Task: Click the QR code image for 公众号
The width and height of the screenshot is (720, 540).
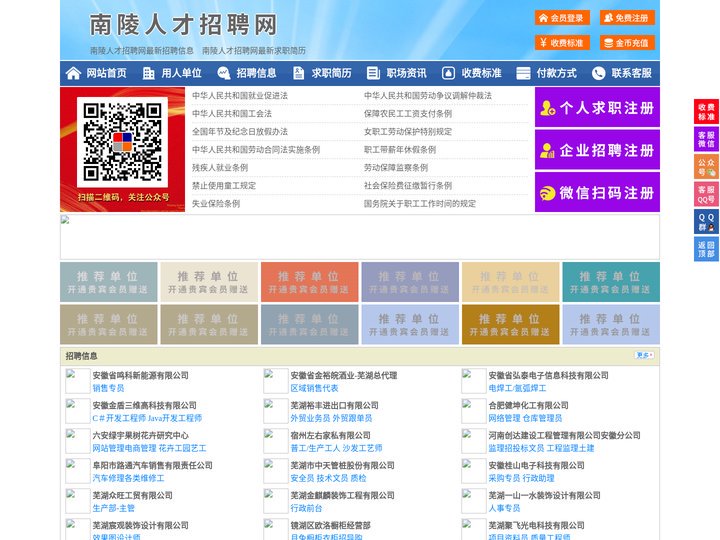Action: coord(122,142)
